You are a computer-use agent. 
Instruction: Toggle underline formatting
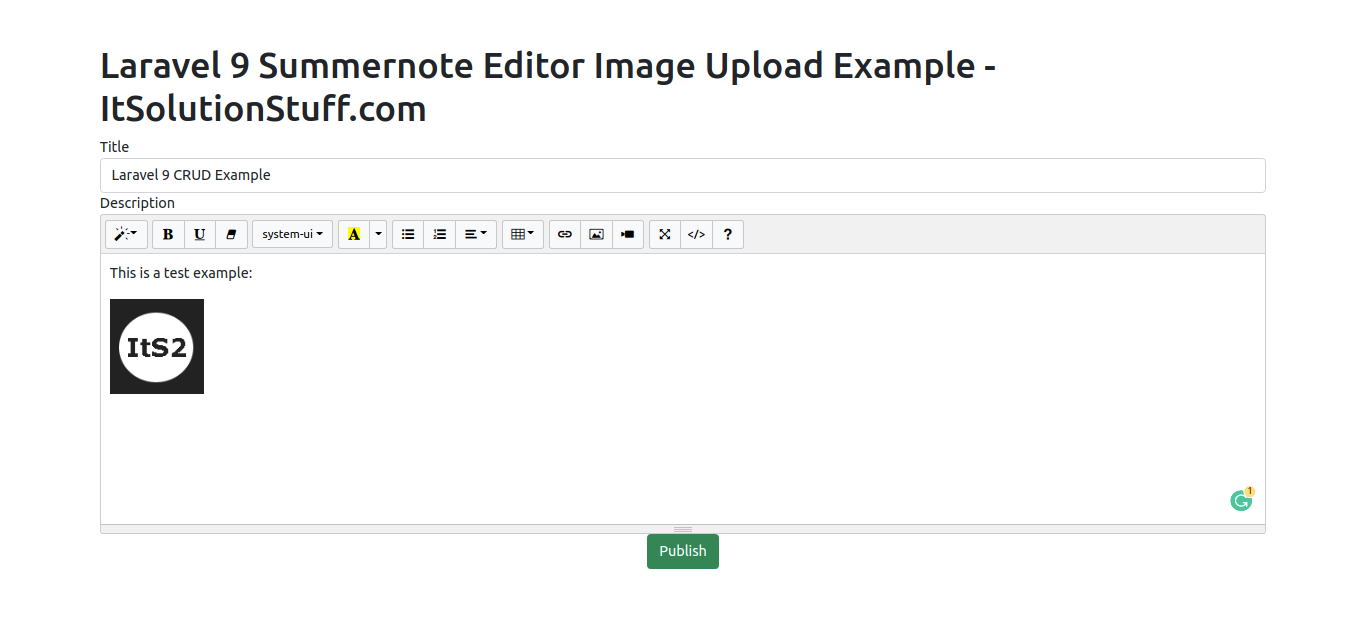click(200, 234)
